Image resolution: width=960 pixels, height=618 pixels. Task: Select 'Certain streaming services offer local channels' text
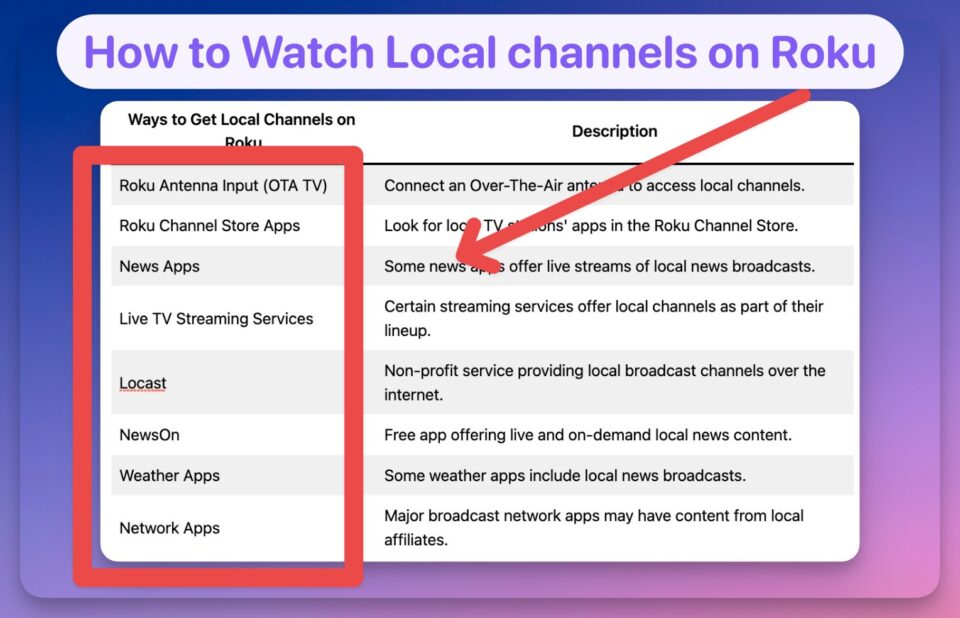pos(604,318)
